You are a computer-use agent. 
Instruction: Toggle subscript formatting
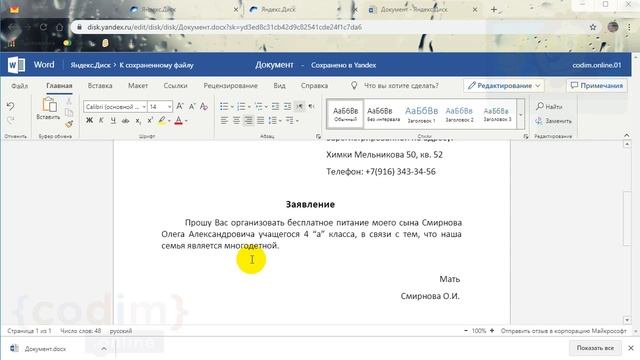(138, 121)
